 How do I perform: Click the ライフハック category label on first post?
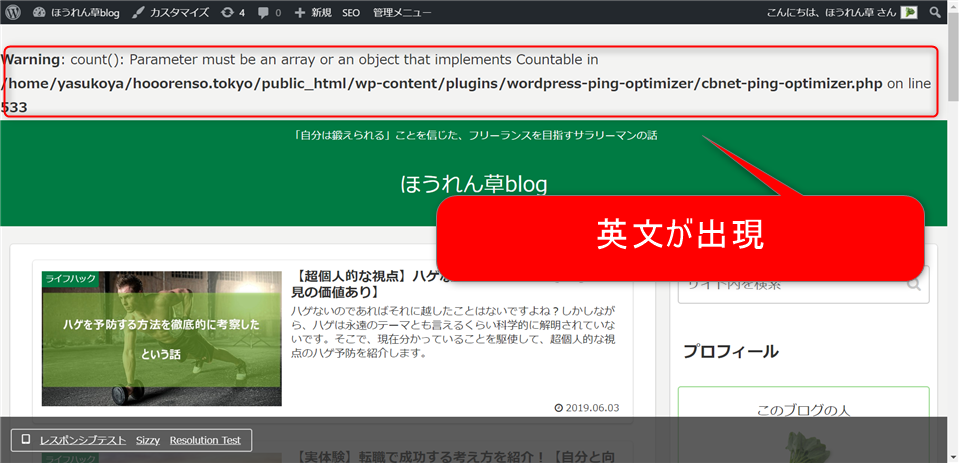point(69,278)
